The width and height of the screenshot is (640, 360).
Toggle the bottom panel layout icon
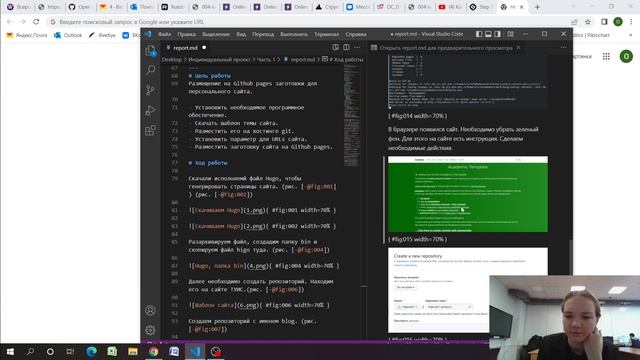click(x=488, y=34)
